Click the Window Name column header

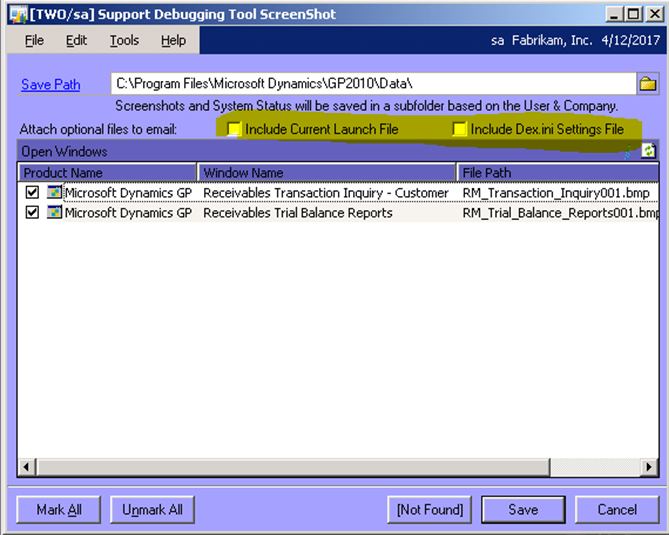pos(326,173)
